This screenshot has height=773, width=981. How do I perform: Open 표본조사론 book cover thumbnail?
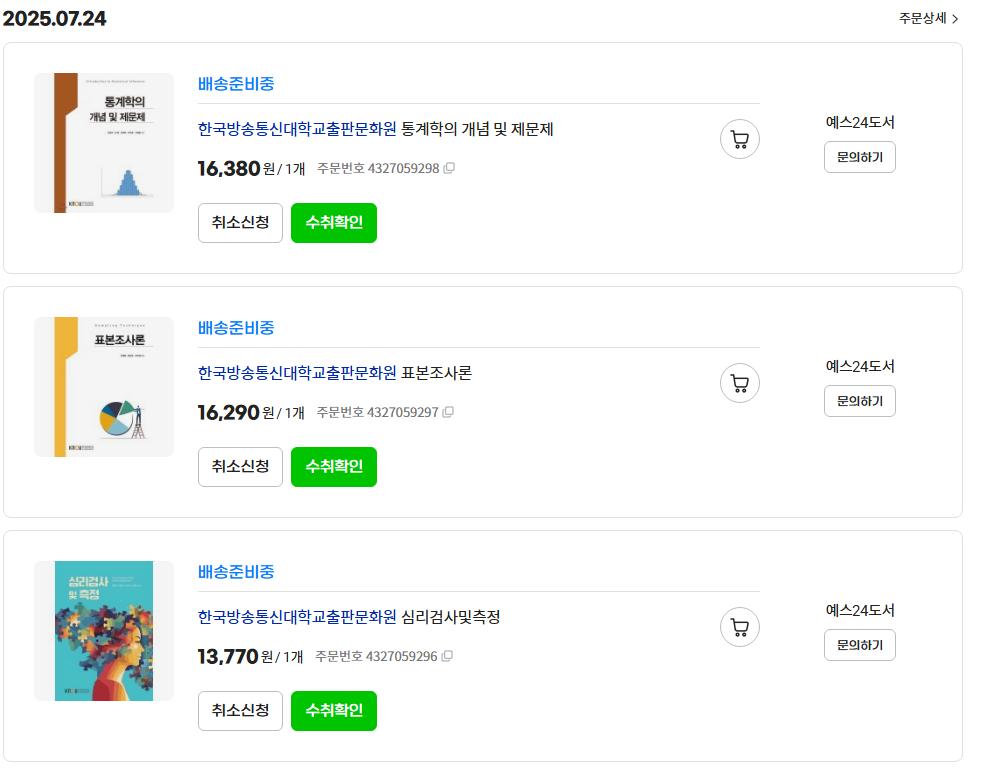[x=104, y=386]
